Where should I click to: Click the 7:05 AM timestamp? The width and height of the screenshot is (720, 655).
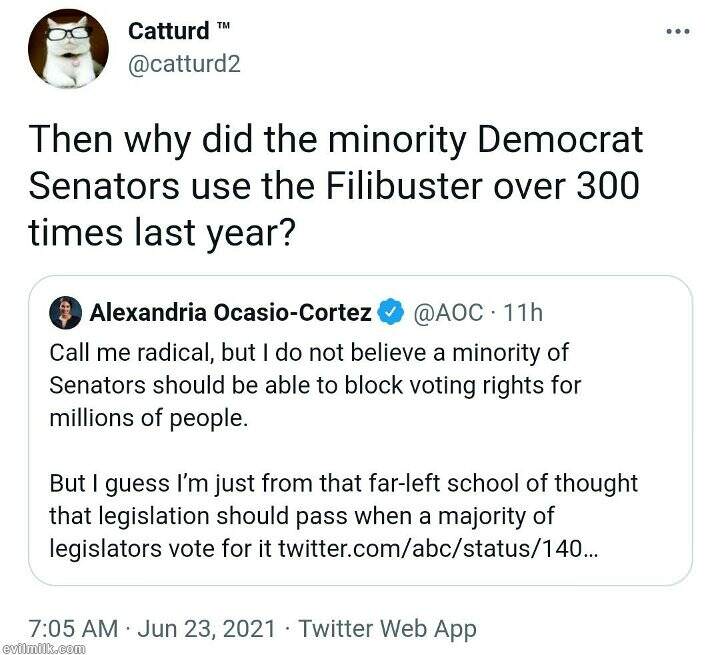coord(77,629)
